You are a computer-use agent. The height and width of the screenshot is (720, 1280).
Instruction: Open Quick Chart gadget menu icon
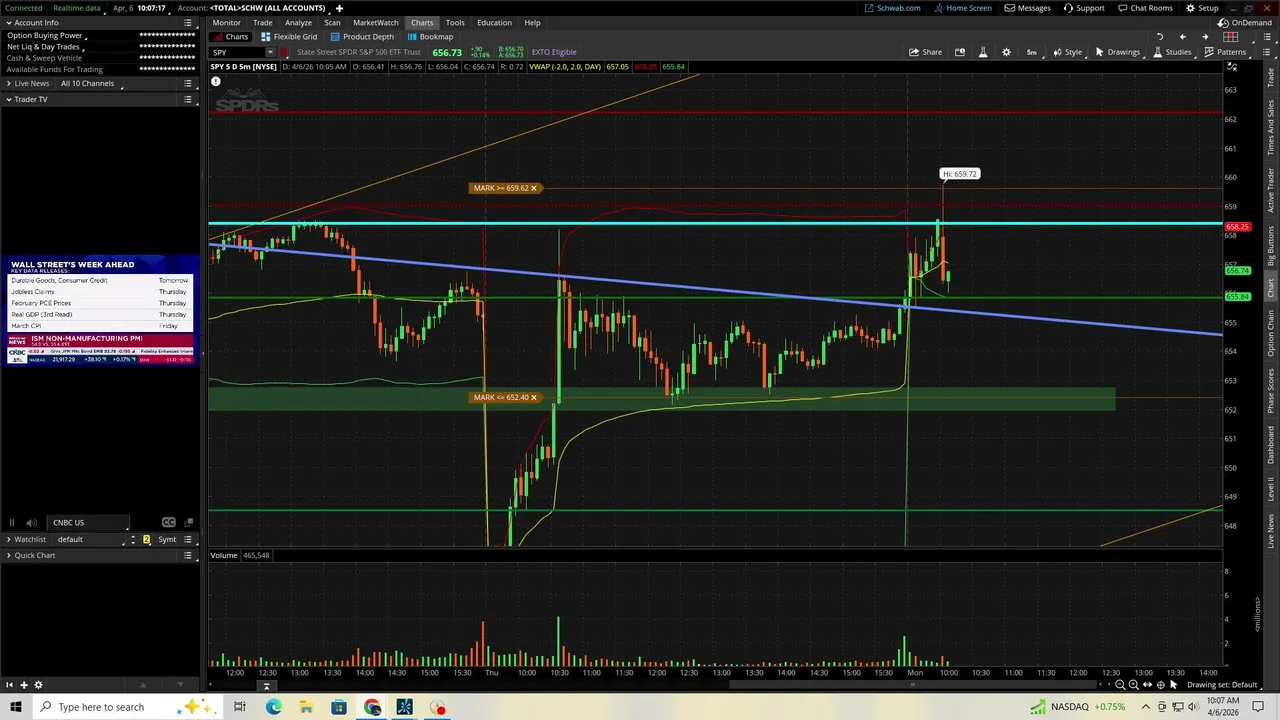[188, 555]
